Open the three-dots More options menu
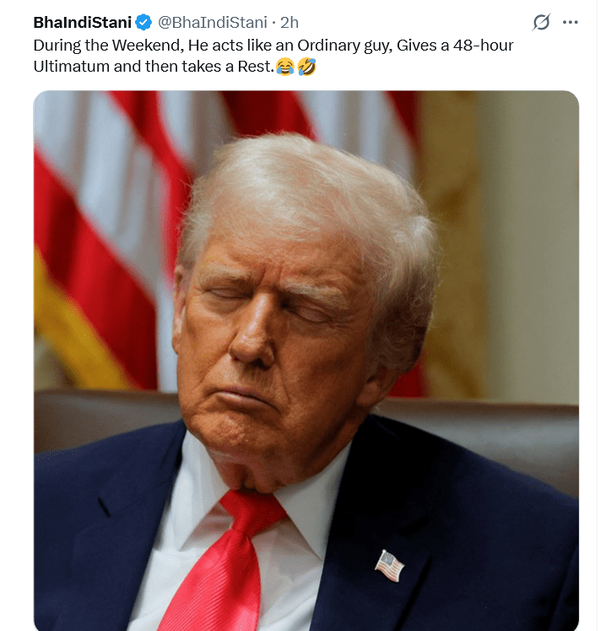Viewport: 600px width, 631px height. click(570, 22)
